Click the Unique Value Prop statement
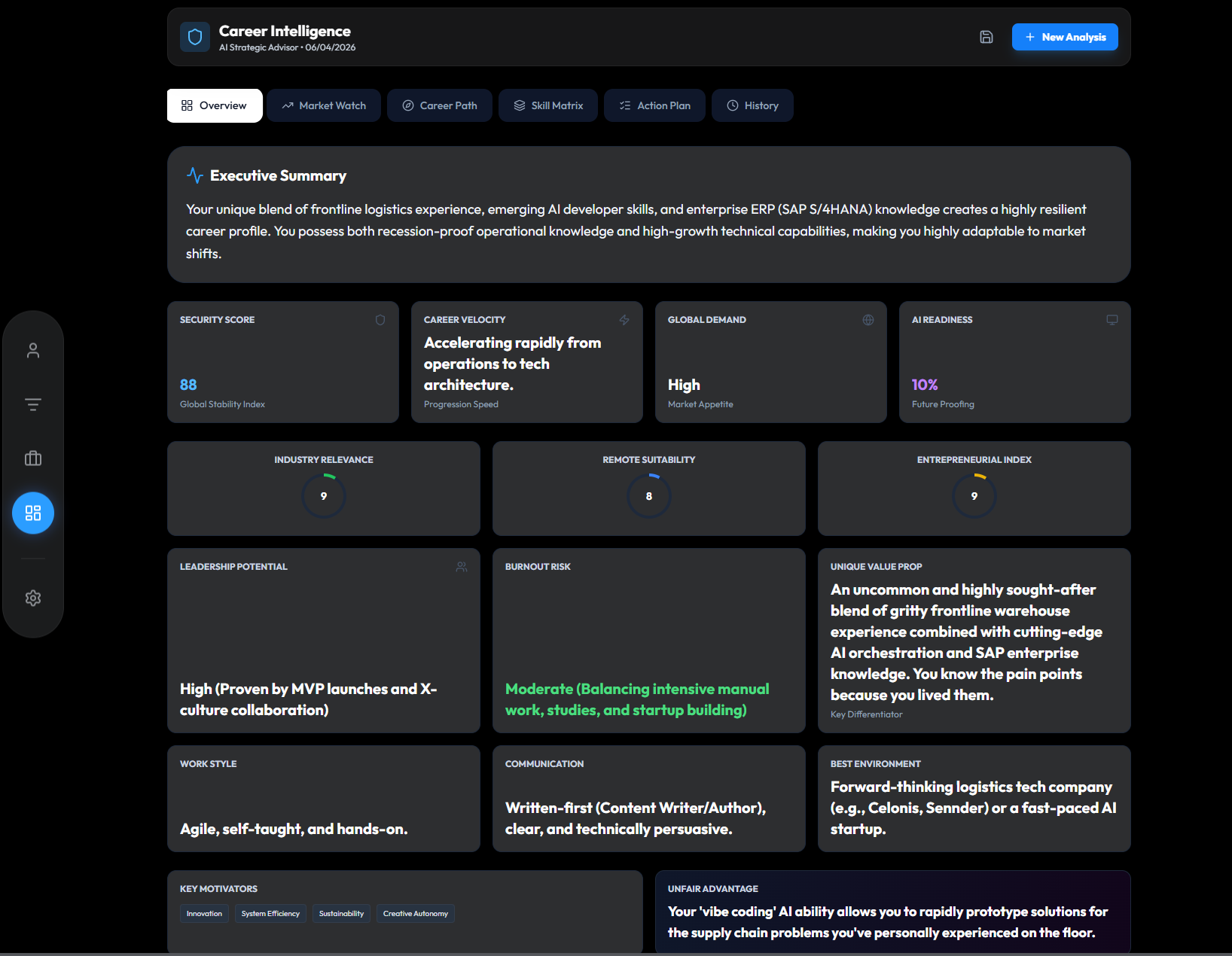Screen dimensions: 1232x956 [x=966, y=642]
